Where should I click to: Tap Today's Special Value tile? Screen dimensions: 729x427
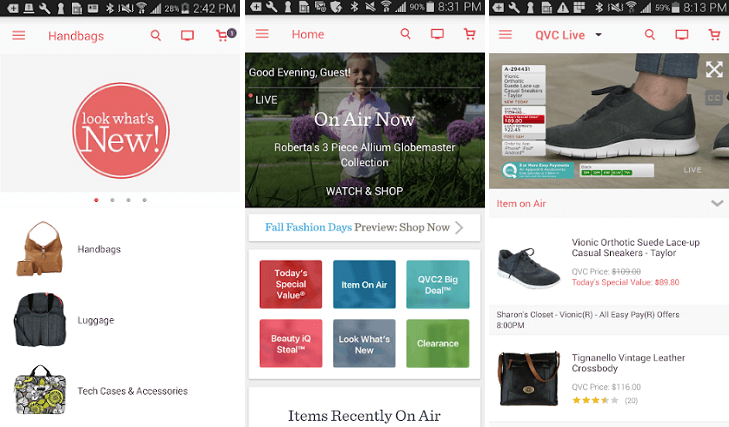coord(291,284)
